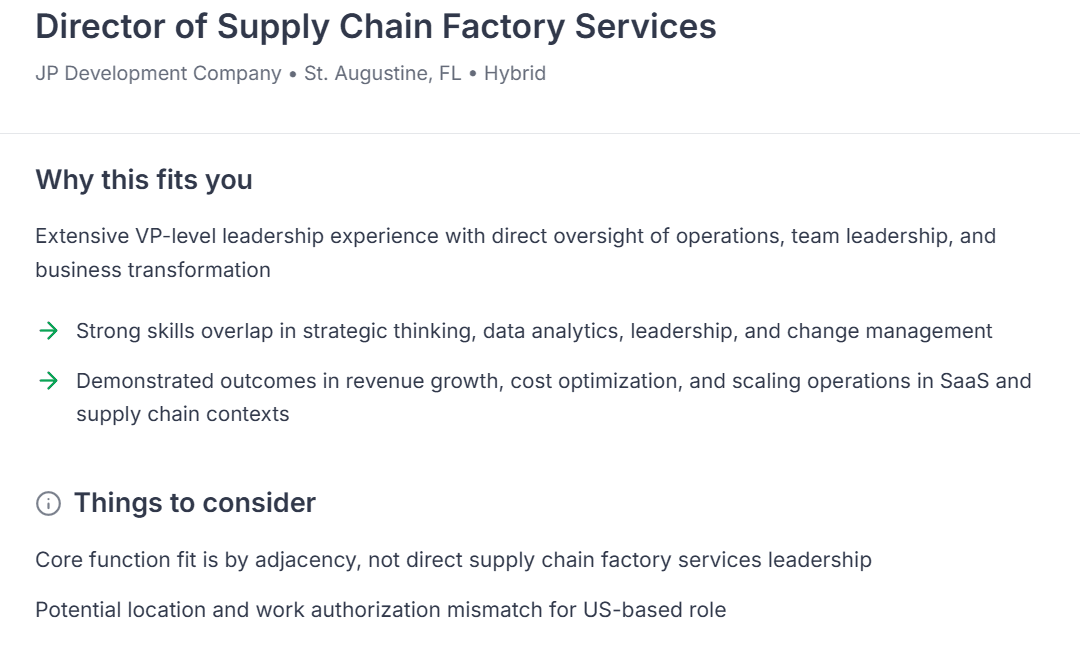Click the Extensive VP-level leadership experience sentence
This screenshot has width=1080, height=648.
(515, 236)
